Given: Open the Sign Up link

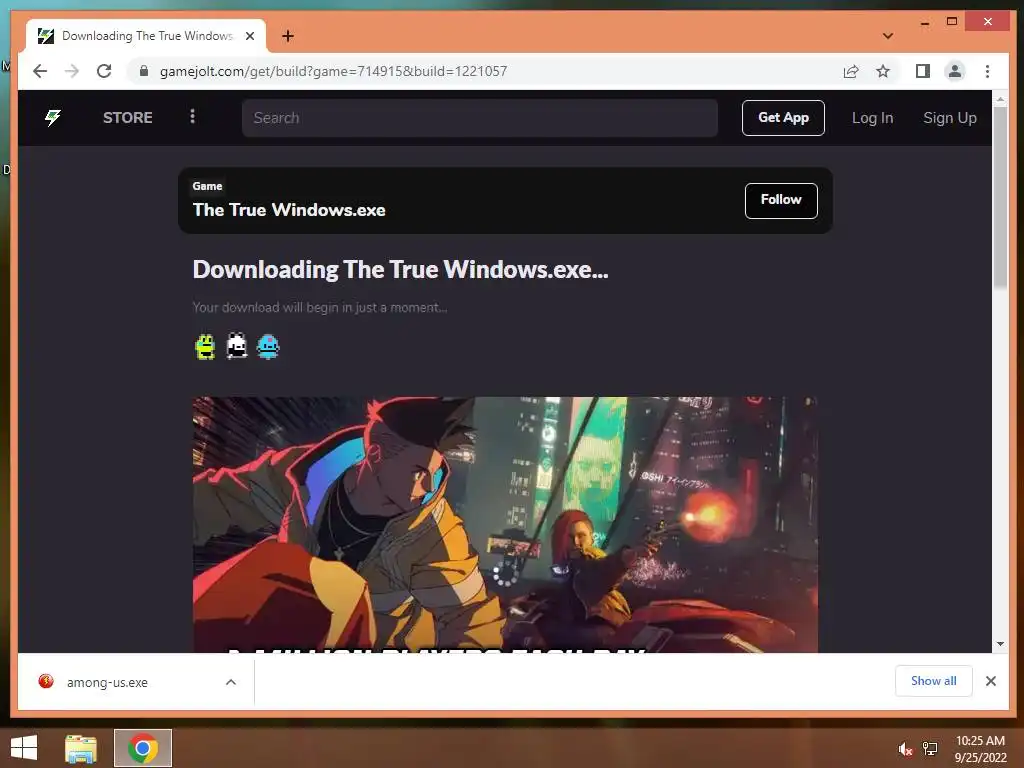Looking at the screenshot, I should click(x=950, y=118).
